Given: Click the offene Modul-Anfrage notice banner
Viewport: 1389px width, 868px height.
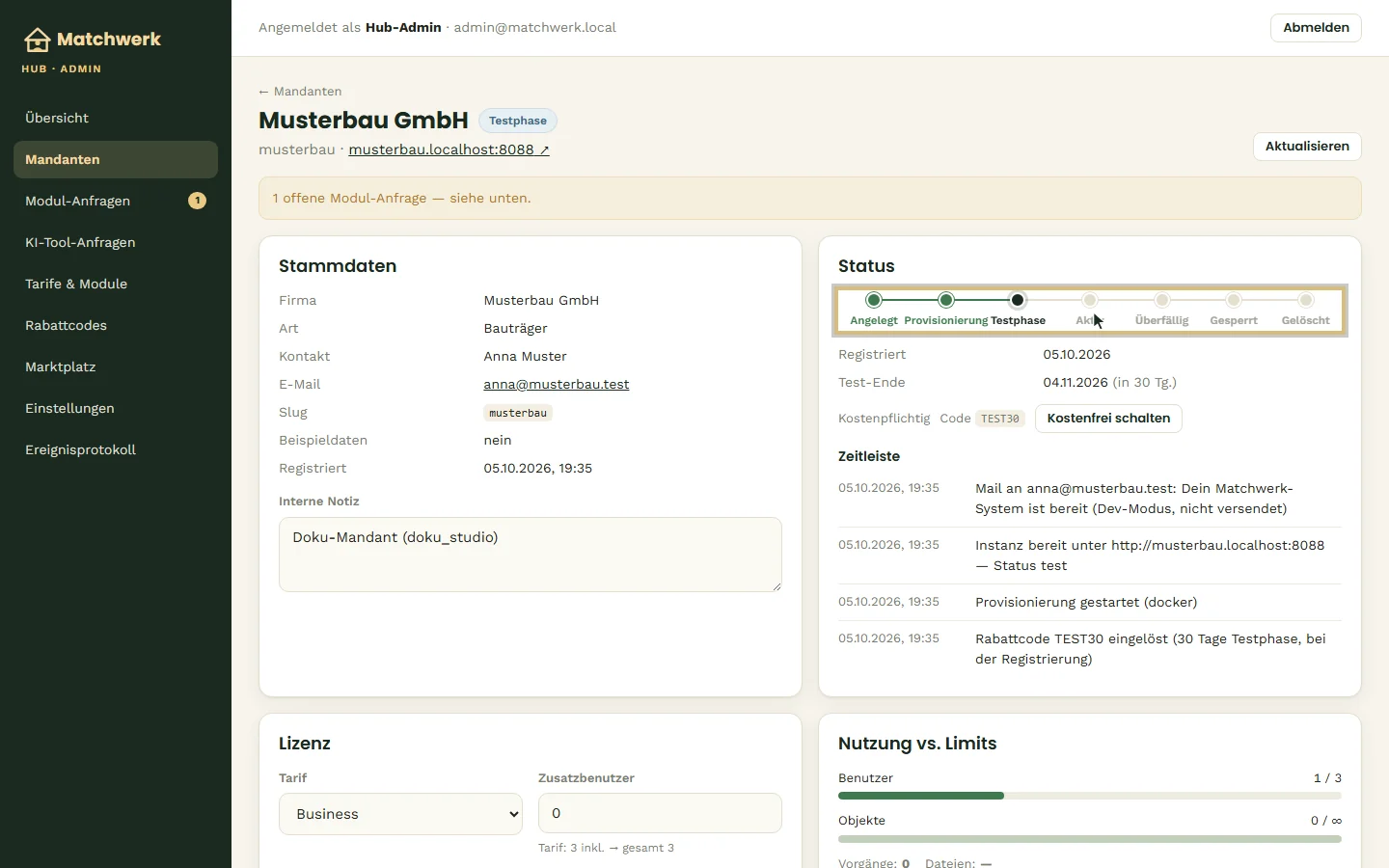Looking at the screenshot, I should [x=810, y=198].
